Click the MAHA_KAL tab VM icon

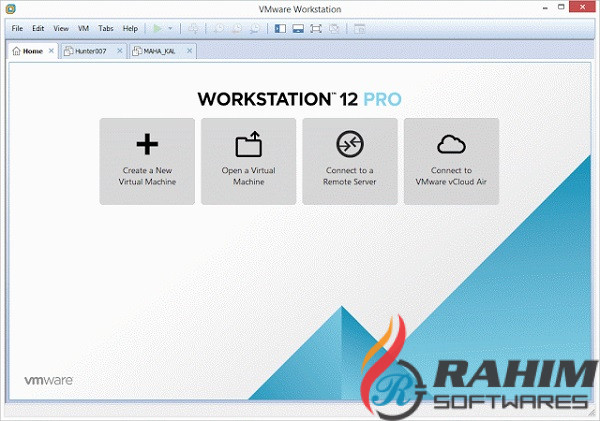click(x=137, y=51)
